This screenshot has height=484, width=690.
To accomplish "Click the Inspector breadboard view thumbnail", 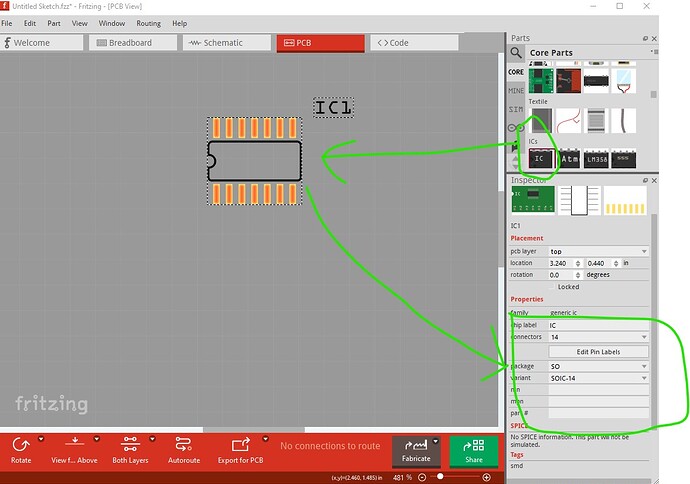I will (533, 199).
